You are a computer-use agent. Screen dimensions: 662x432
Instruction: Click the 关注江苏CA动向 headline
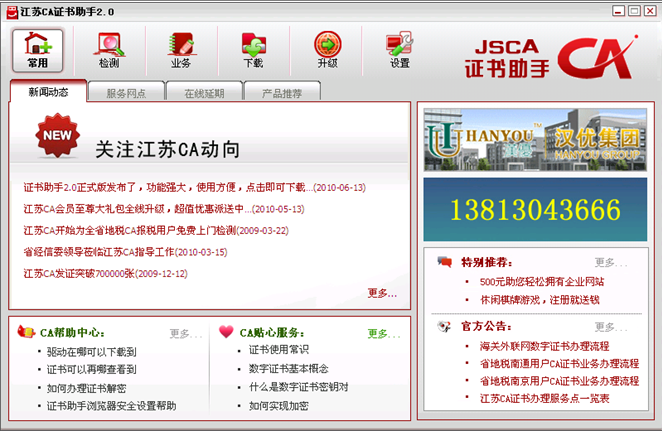coord(168,149)
